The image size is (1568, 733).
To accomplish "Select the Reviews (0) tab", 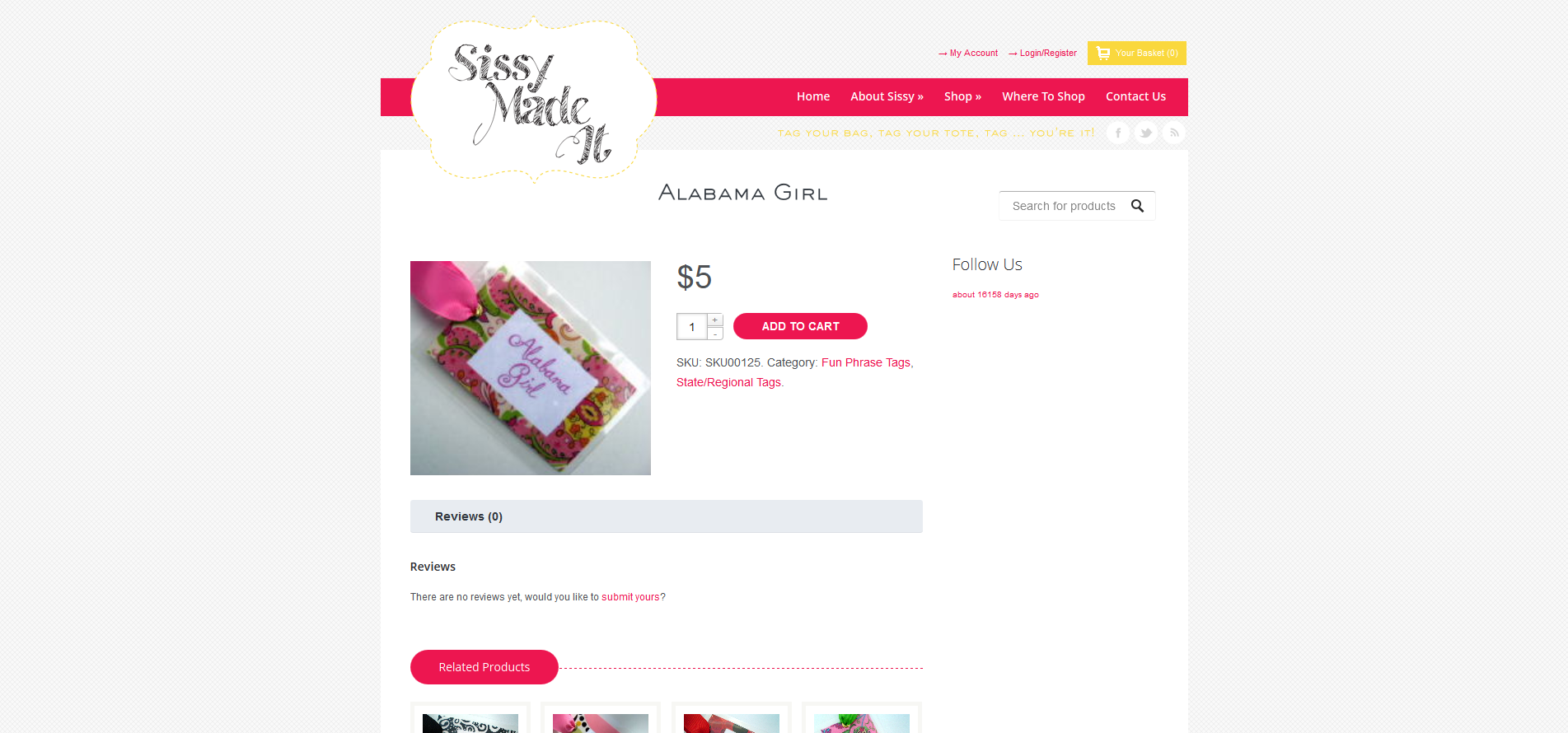I will [x=469, y=516].
